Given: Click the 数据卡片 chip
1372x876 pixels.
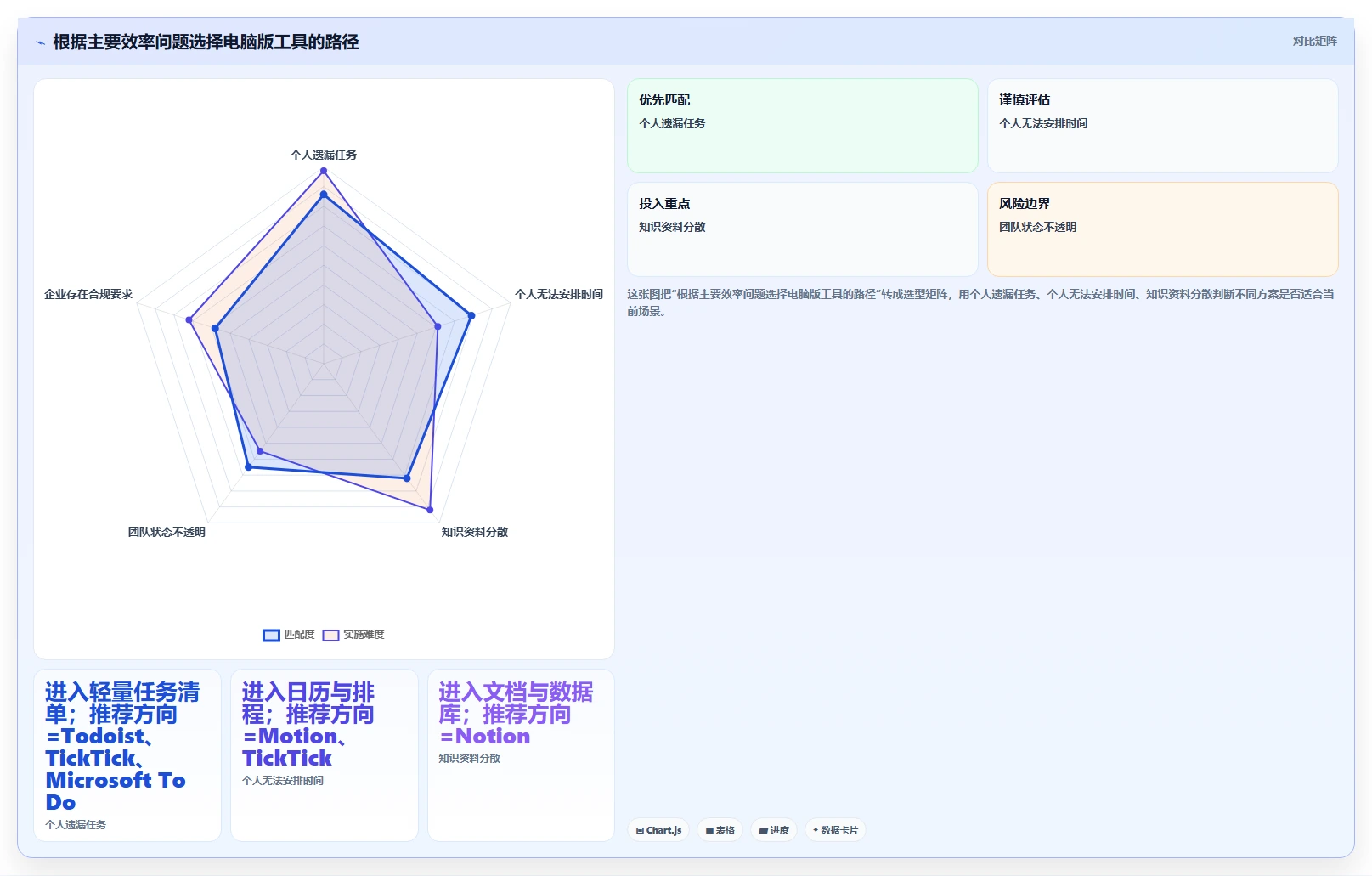Looking at the screenshot, I should tap(835, 830).
